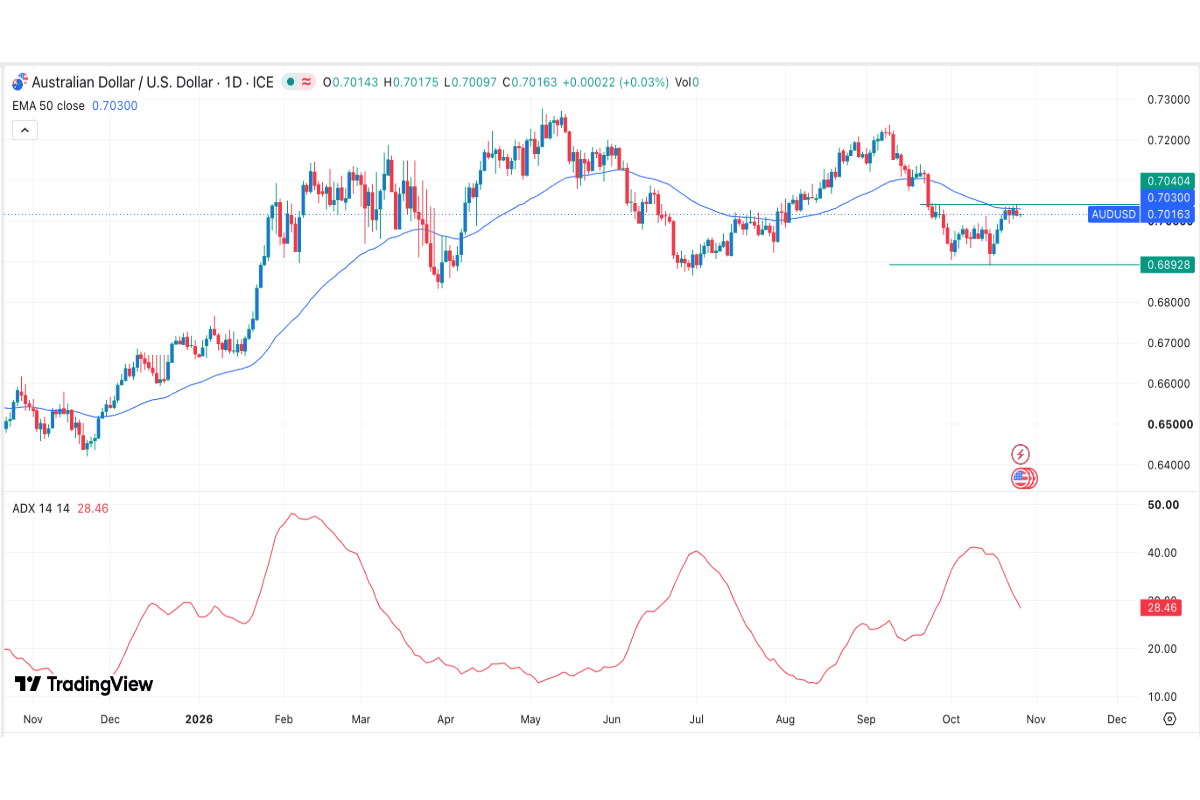The height and width of the screenshot is (800, 1200).
Task: Click the Vol0 volume readout
Action: (687, 82)
